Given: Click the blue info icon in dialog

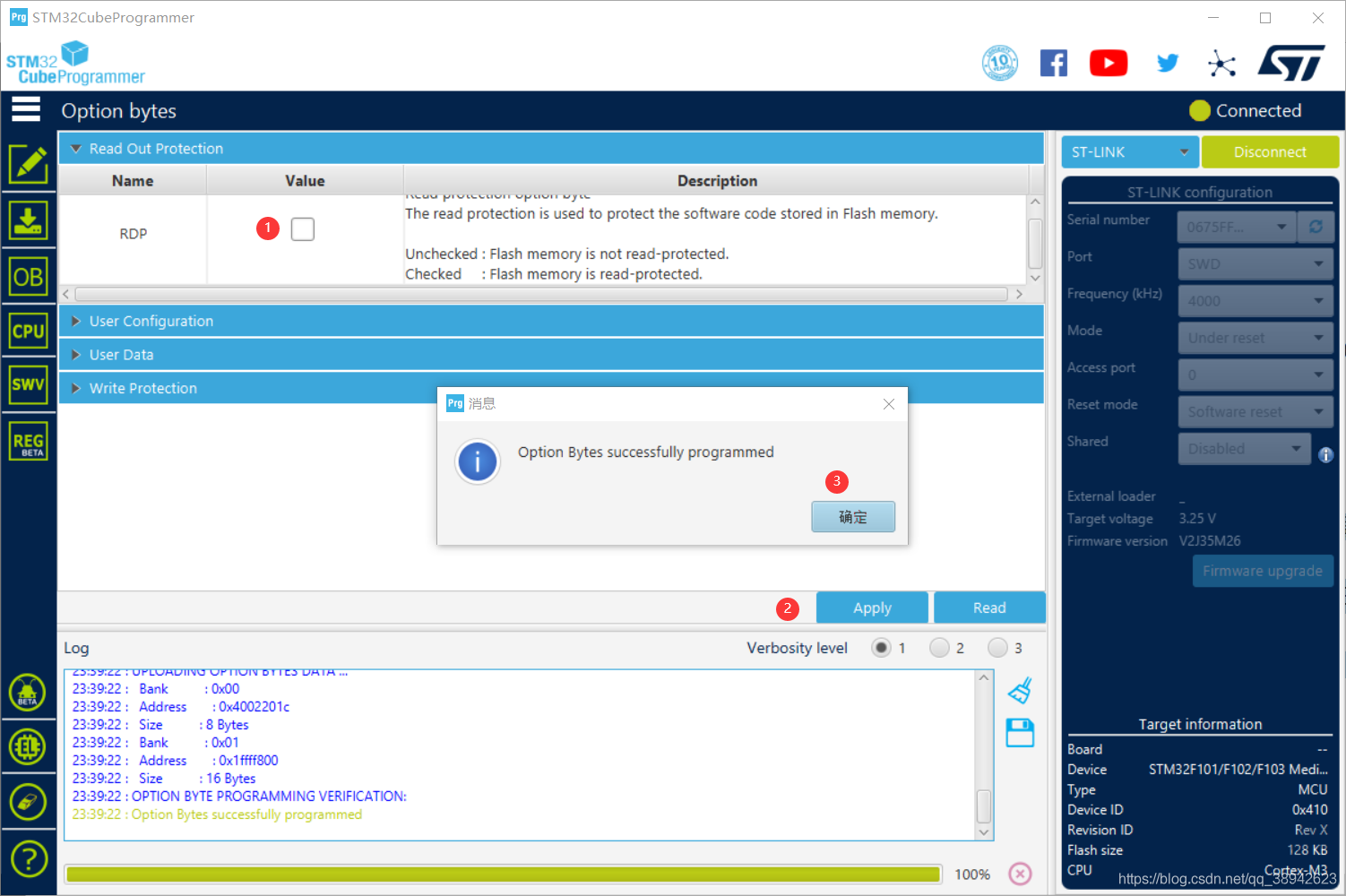Looking at the screenshot, I should click(478, 462).
